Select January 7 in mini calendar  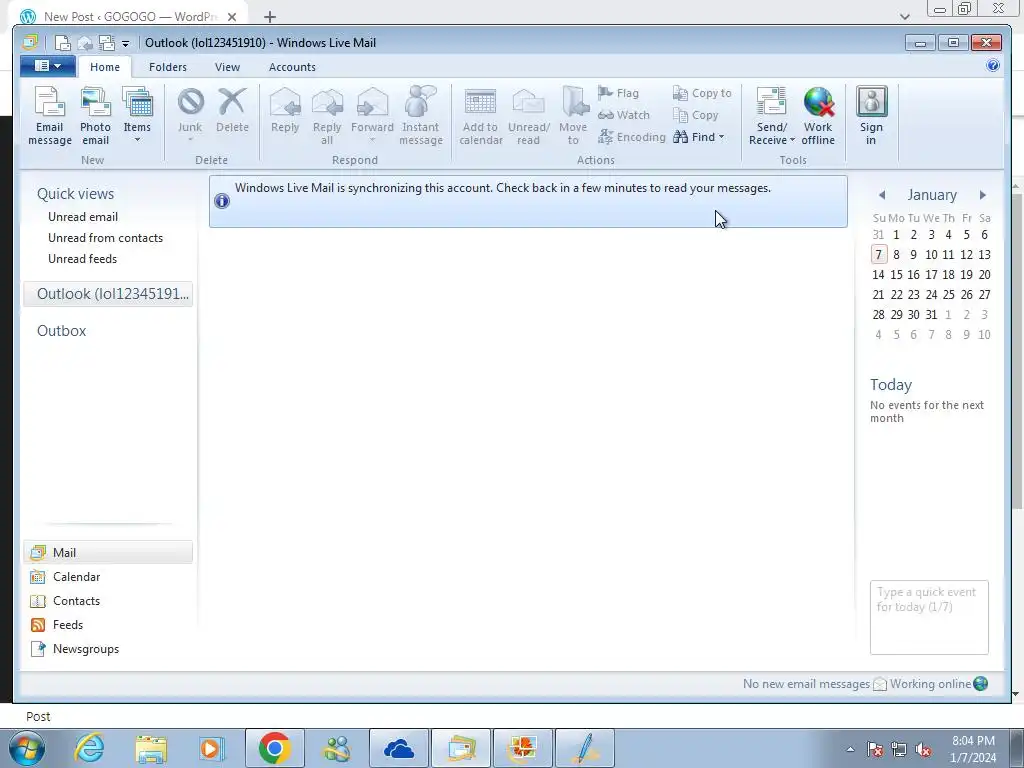pyautogui.click(x=879, y=254)
